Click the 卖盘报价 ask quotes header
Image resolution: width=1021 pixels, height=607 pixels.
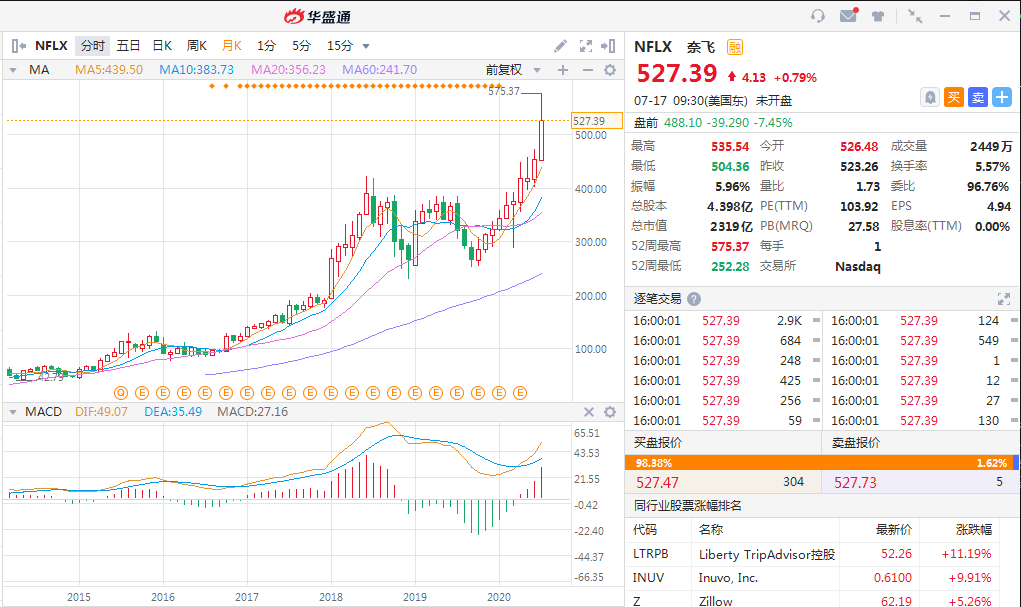tap(856, 443)
